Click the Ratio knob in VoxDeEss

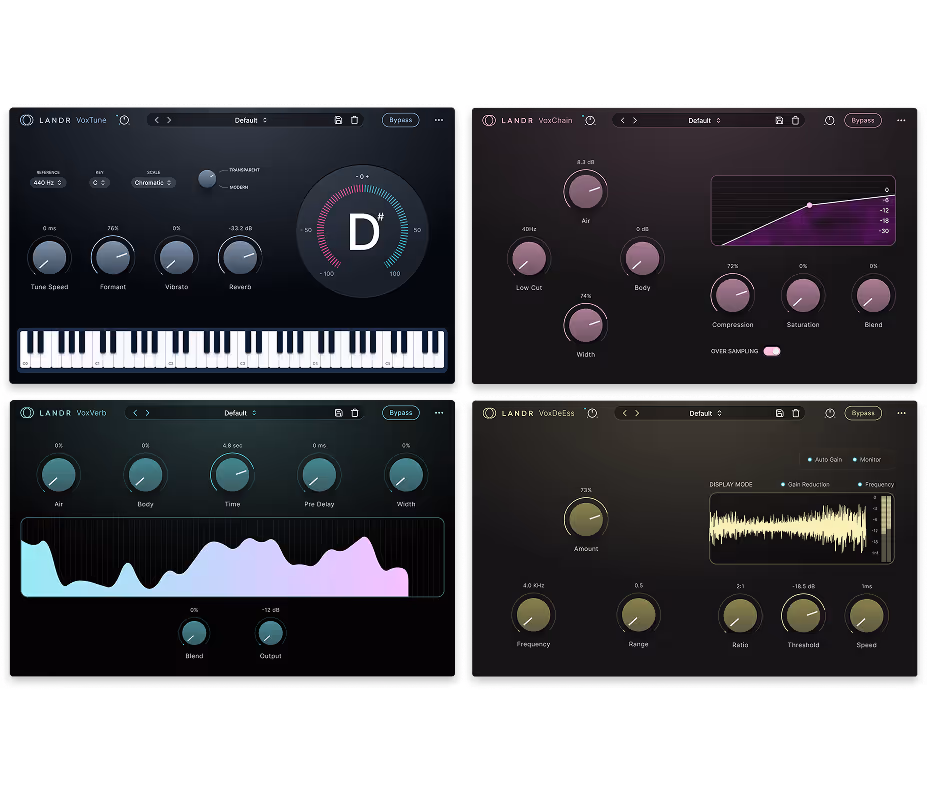click(x=740, y=615)
